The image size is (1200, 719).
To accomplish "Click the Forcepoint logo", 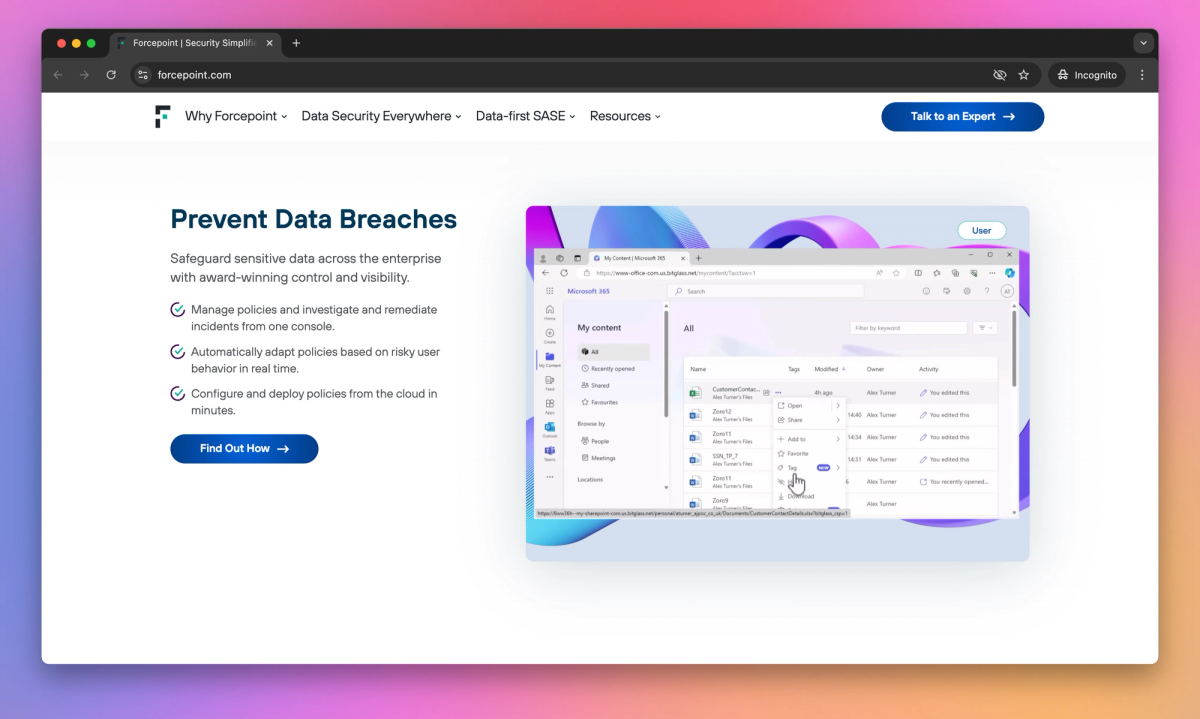I will click(162, 116).
